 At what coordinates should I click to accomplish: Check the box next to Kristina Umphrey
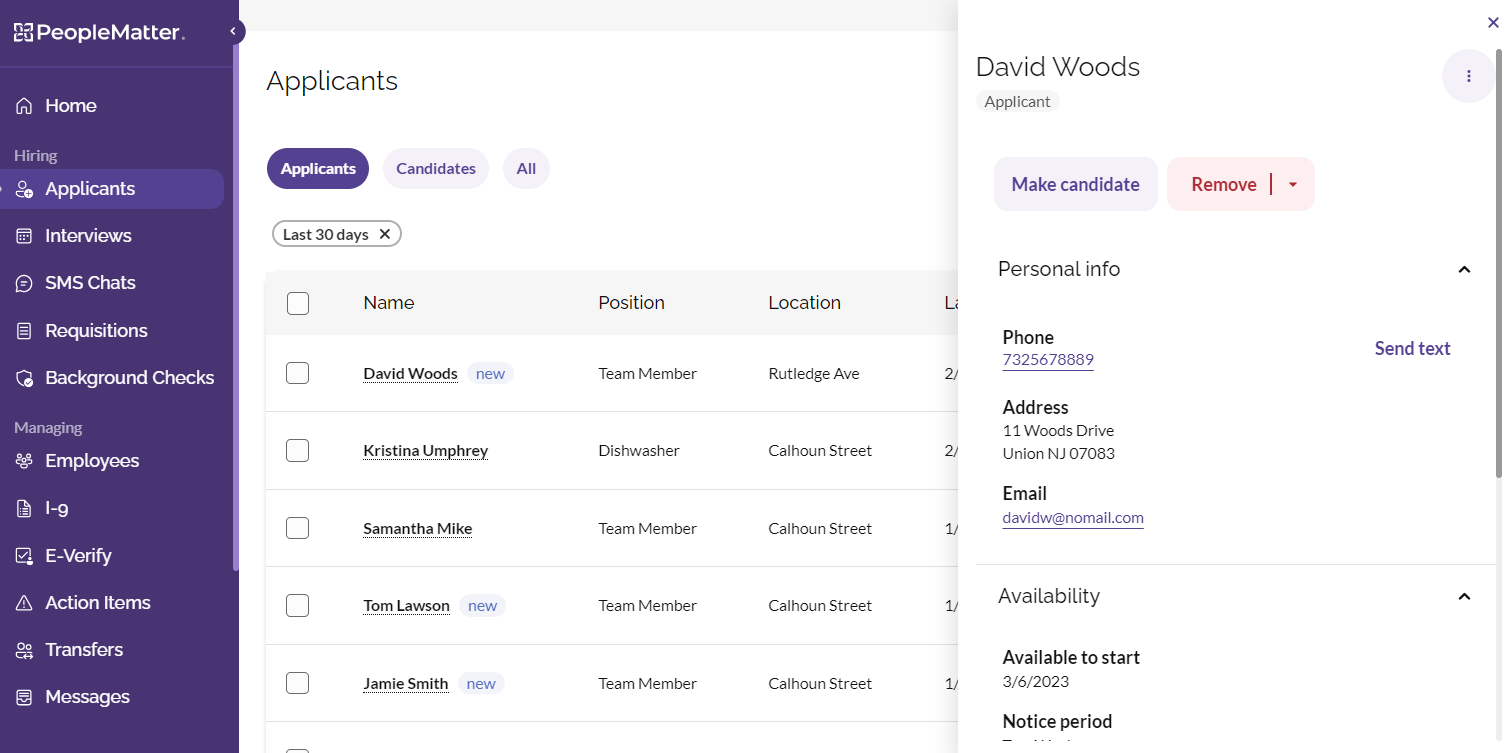297,451
